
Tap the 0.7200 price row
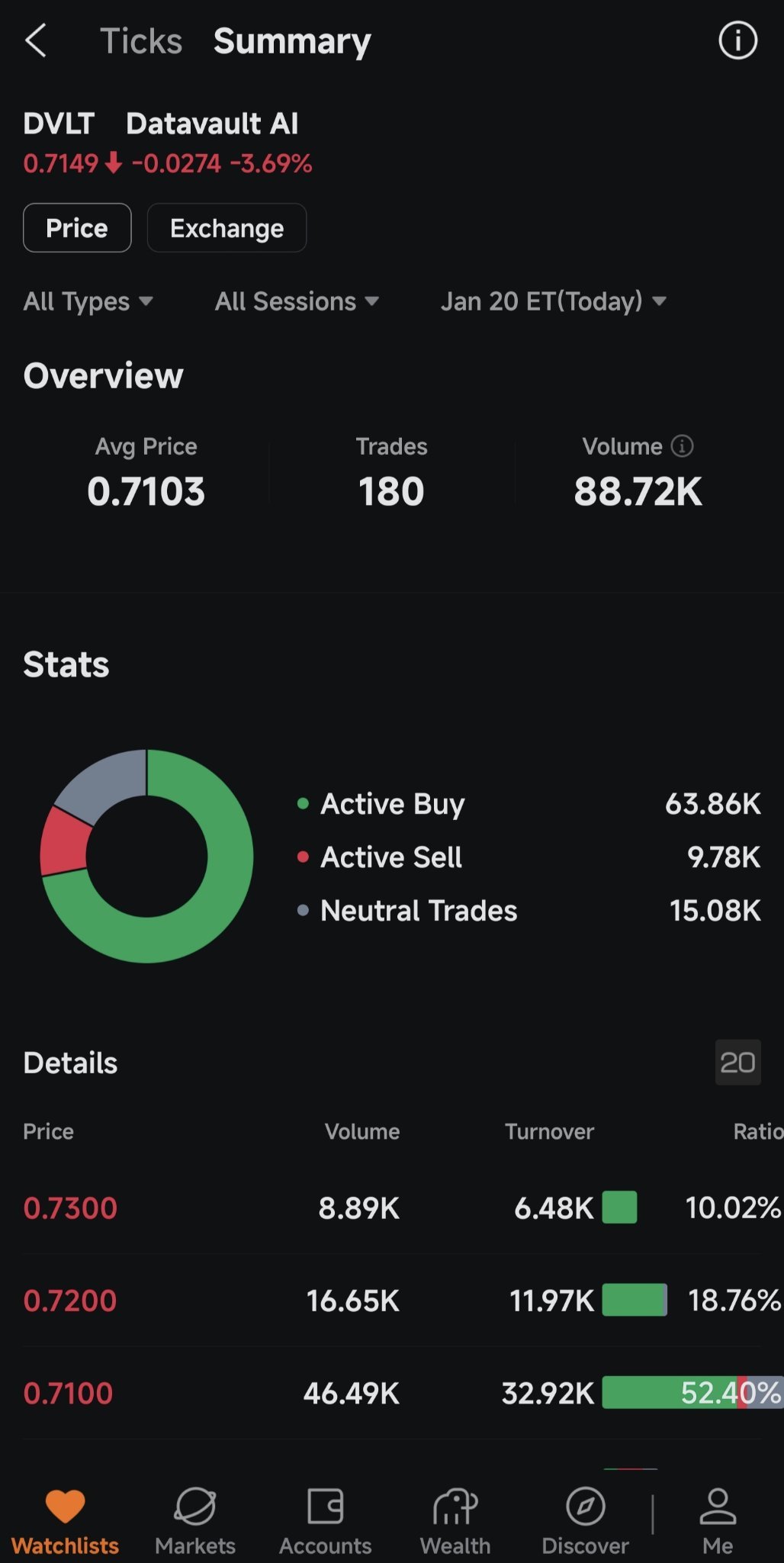click(x=392, y=1301)
